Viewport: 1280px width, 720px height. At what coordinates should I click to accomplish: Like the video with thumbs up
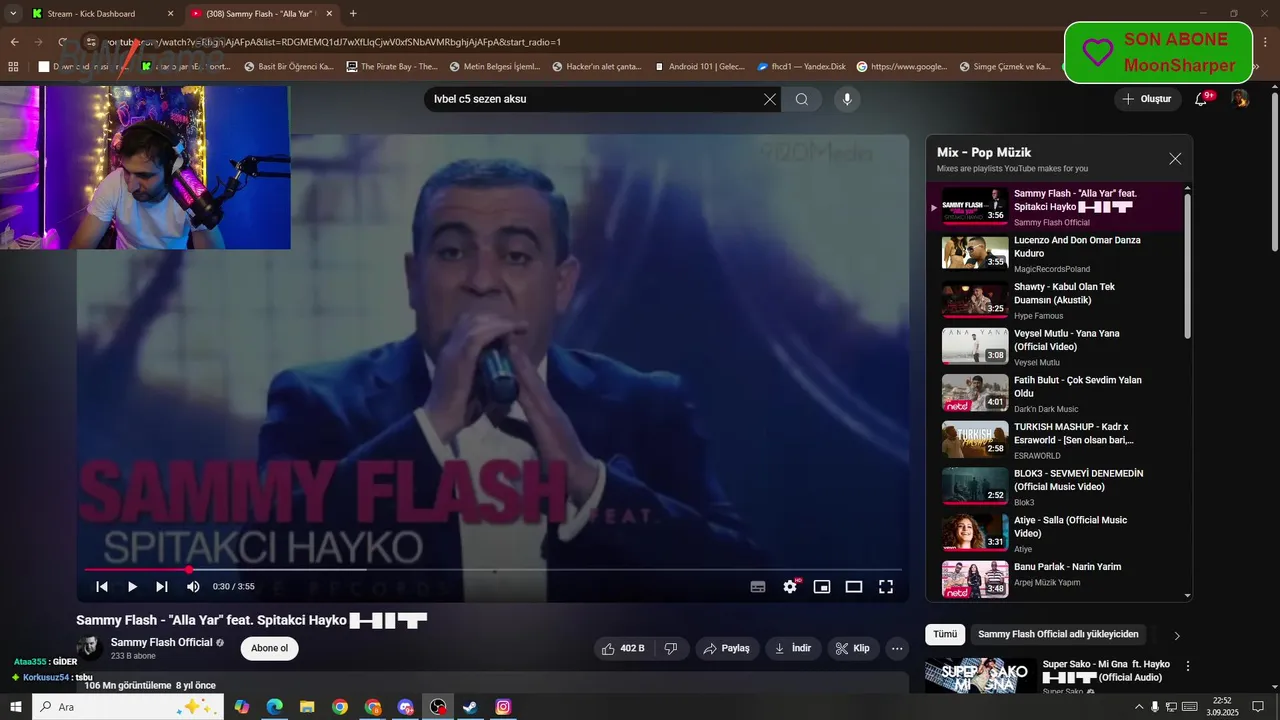[623, 648]
